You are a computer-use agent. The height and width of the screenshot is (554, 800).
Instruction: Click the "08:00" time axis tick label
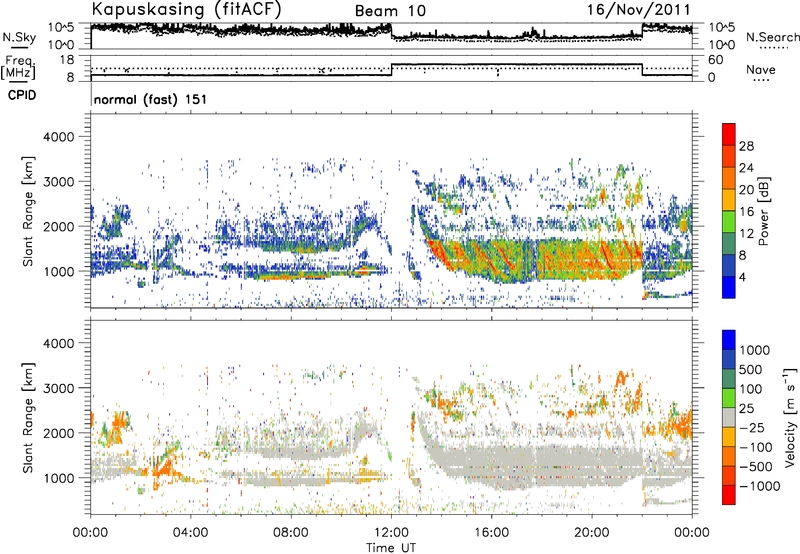[291, 533]
